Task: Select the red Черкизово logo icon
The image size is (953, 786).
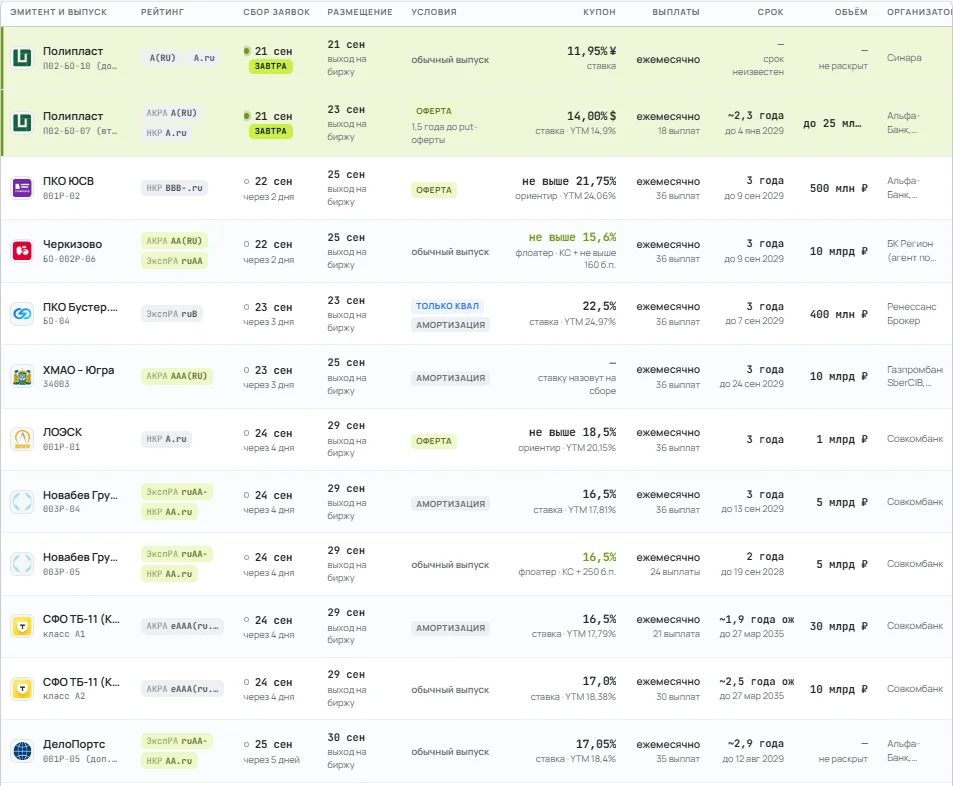Action: pyautogui.click(x=22, y=250)
